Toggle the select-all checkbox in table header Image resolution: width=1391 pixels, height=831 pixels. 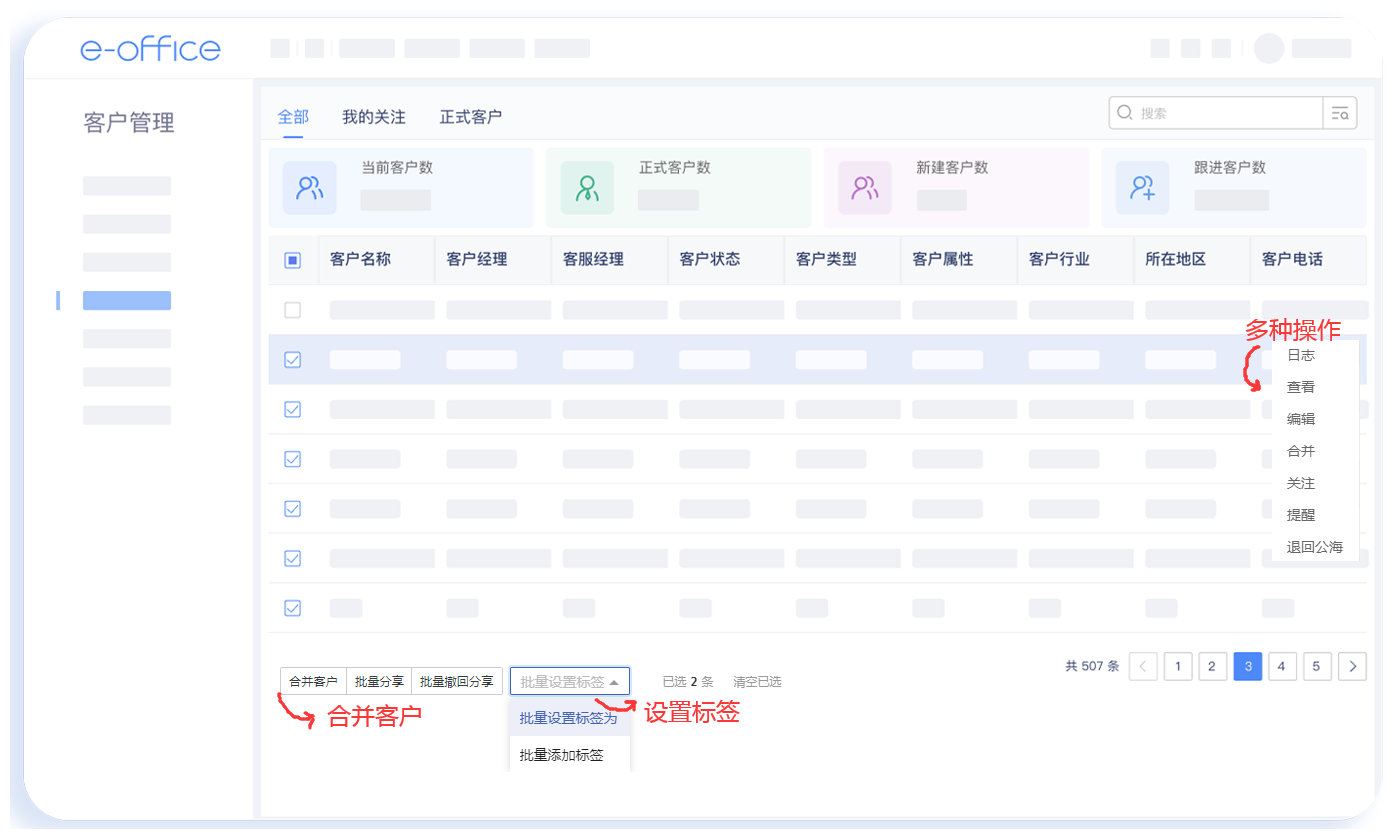[293, 260]
